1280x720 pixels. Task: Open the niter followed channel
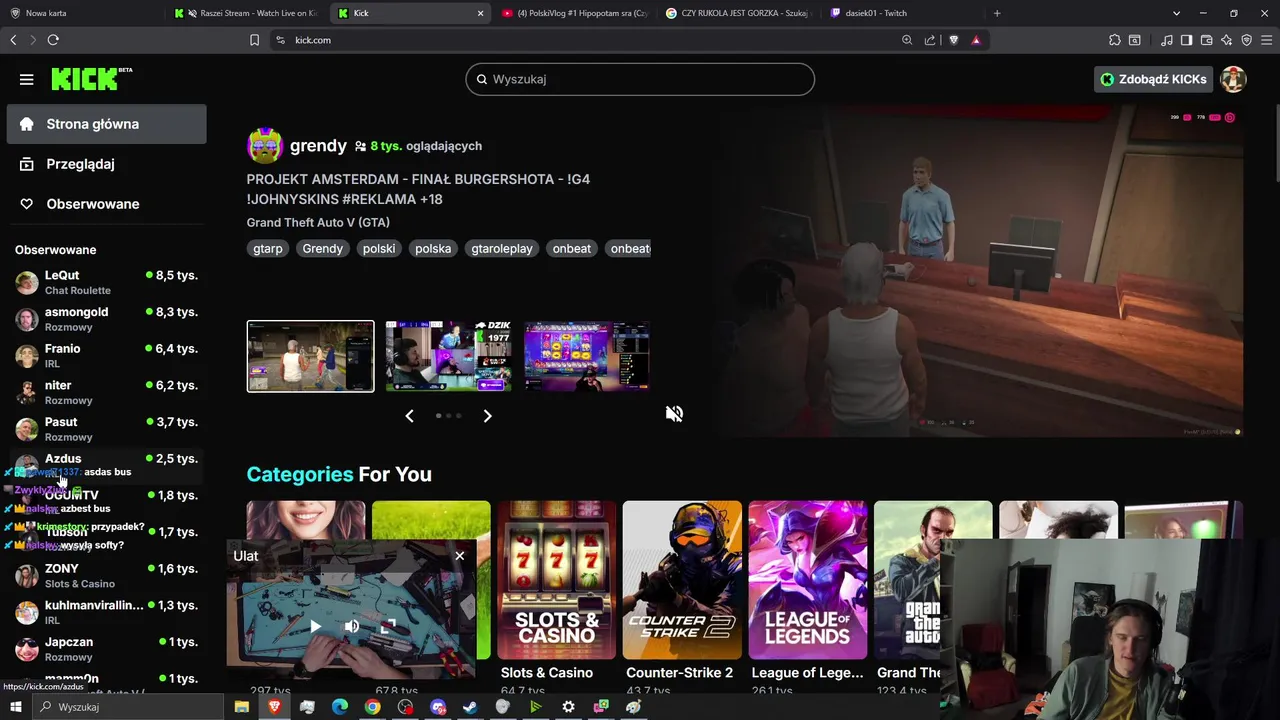(106, 392)
